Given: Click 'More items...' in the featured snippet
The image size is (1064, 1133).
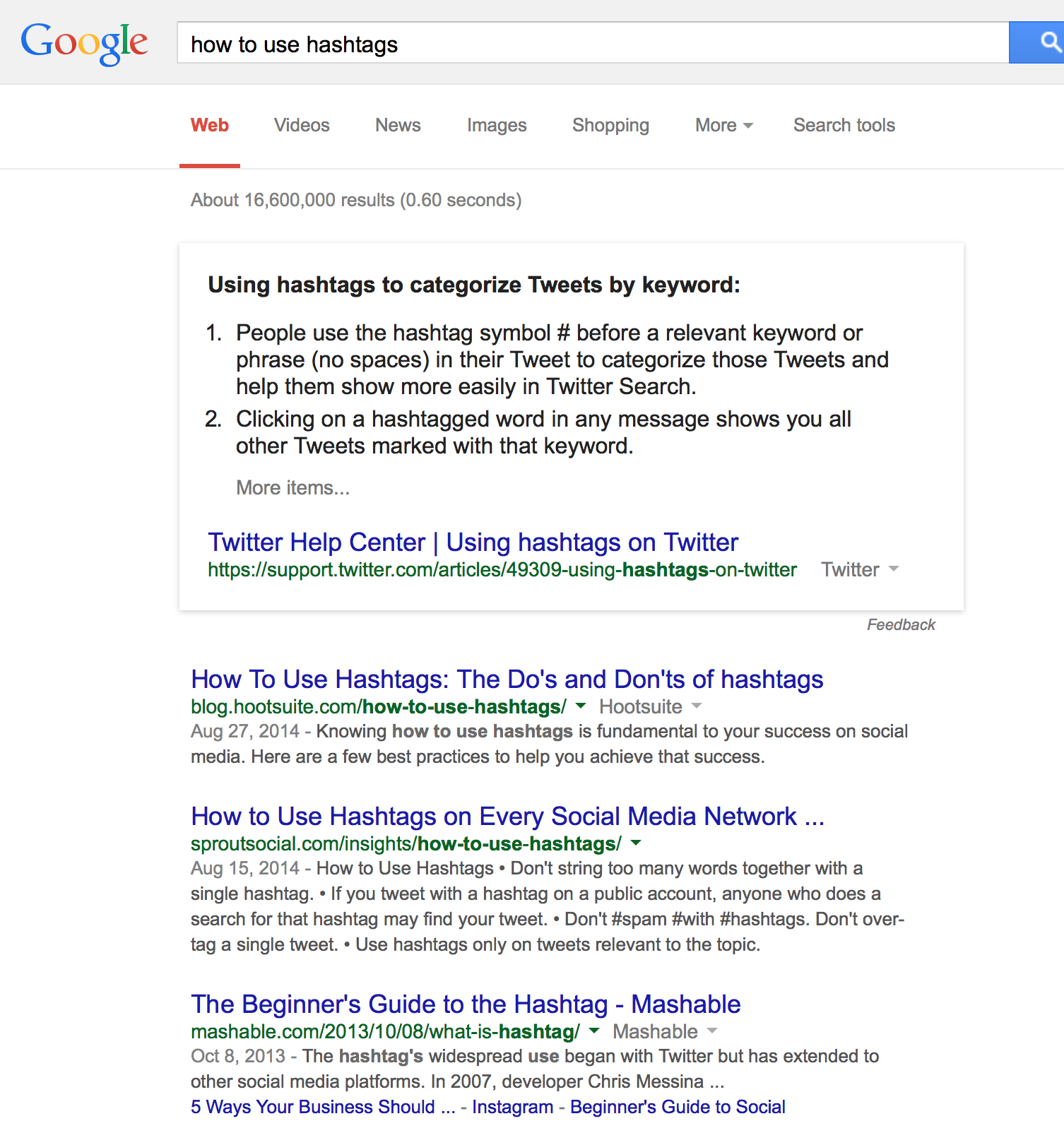Looking at the screenshot, I should click(292, 488).
